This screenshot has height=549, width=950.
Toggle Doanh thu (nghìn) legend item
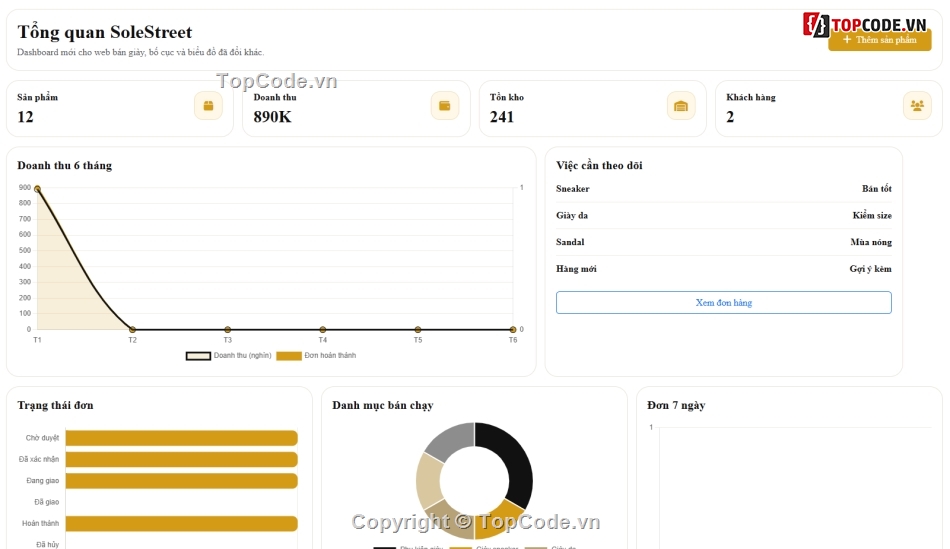point(228,356)
